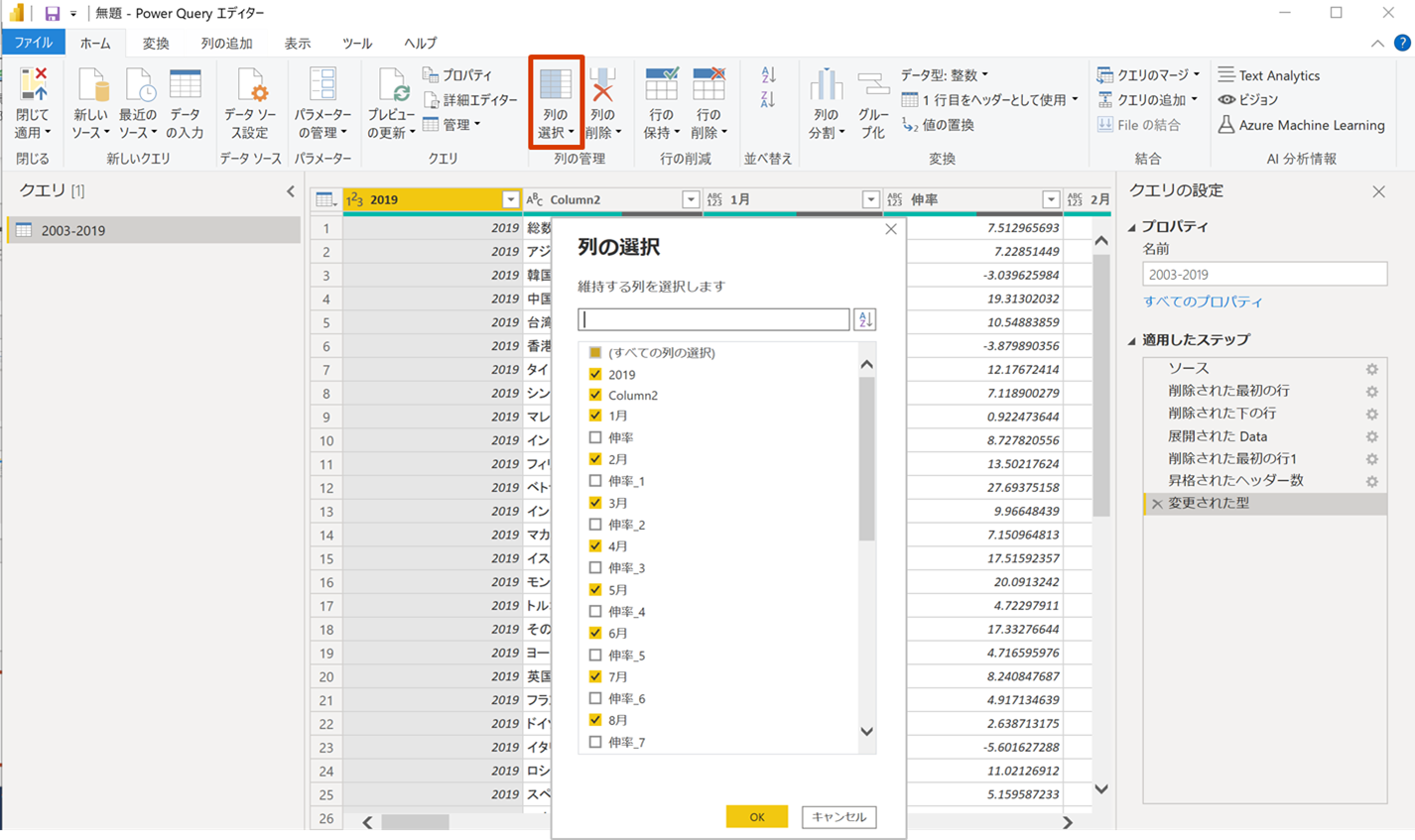Switch to the 表示 tab

(x=297, y=43)
